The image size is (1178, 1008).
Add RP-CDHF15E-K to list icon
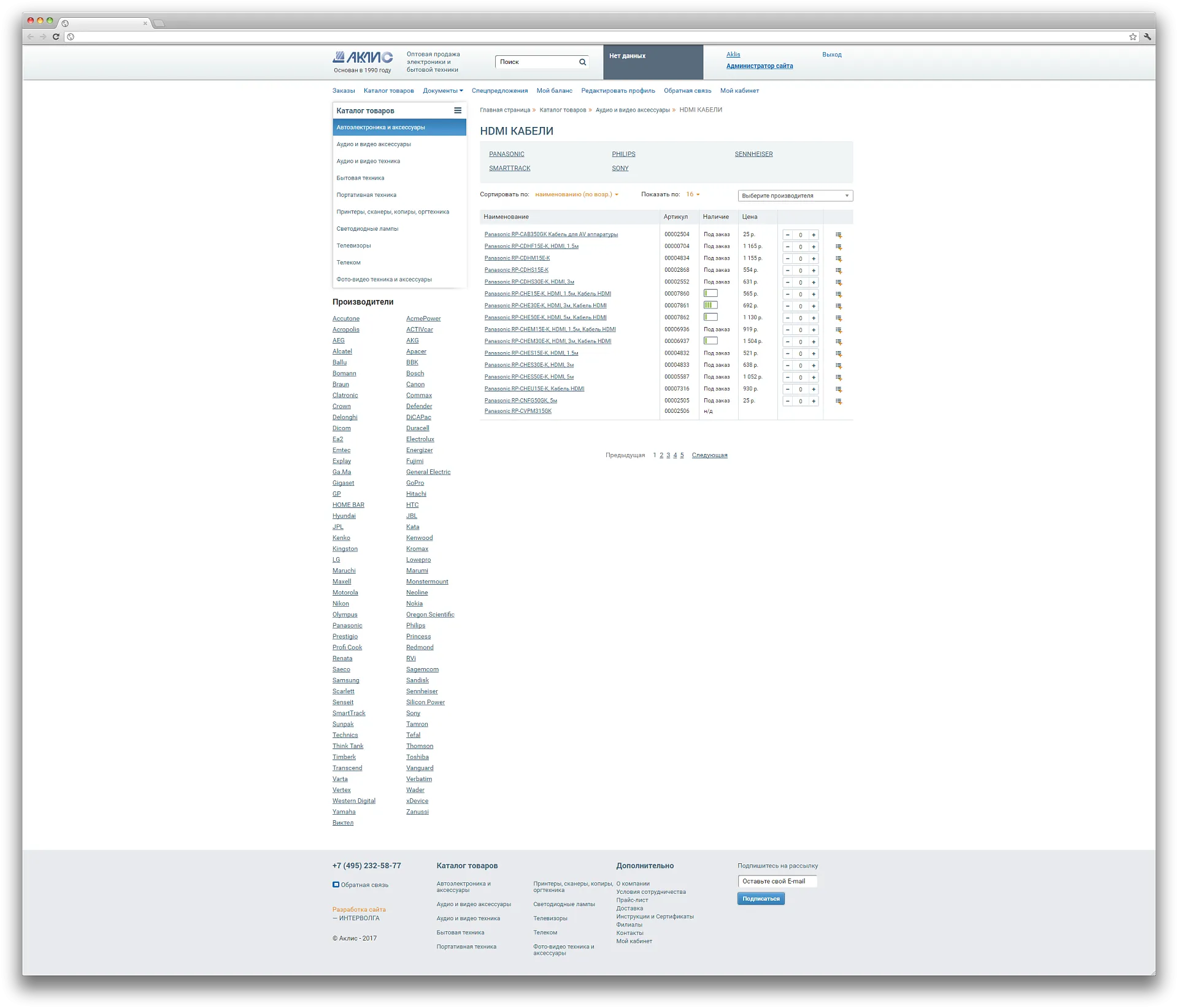click(x=838, y=247)
